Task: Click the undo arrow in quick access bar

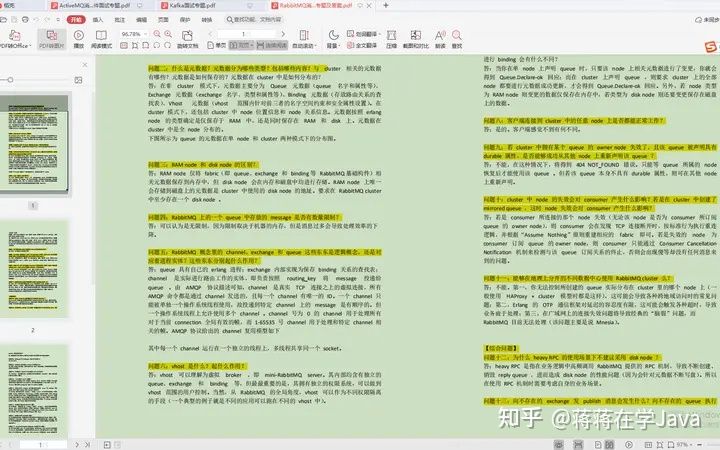Action: [36, 20]
